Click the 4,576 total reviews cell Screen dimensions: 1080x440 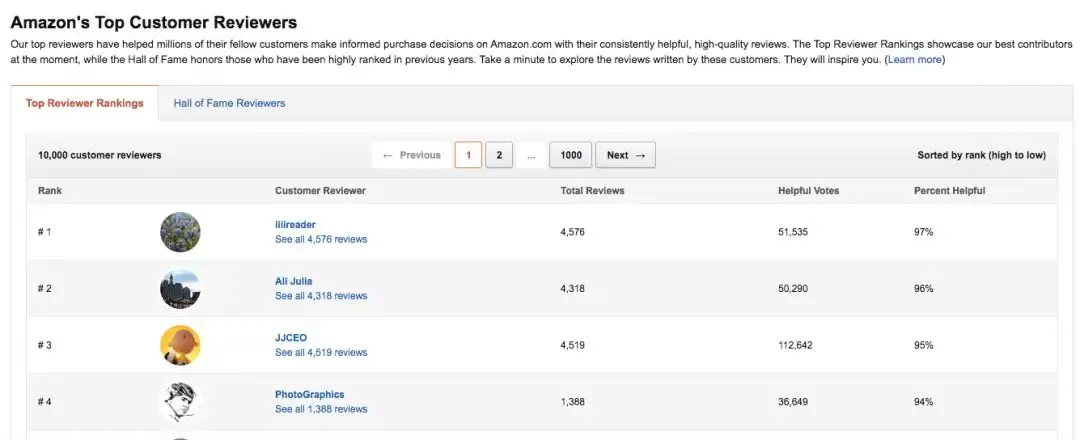pyautogui.click(x=572, y=232)
